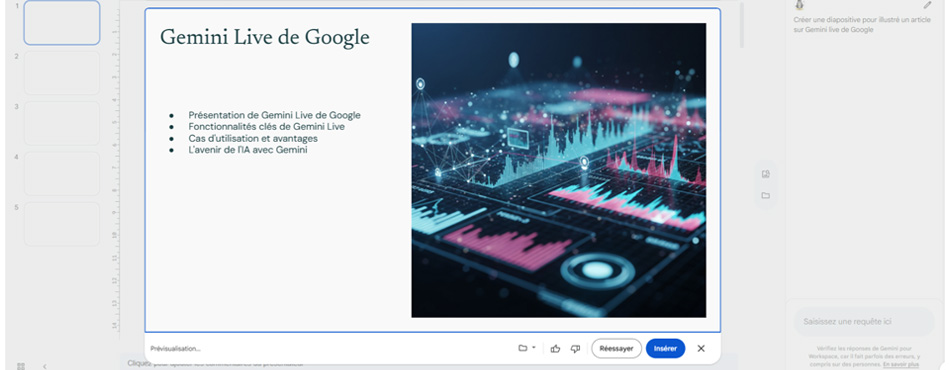Open the 'En savoir plus' link

click(901, 365)
